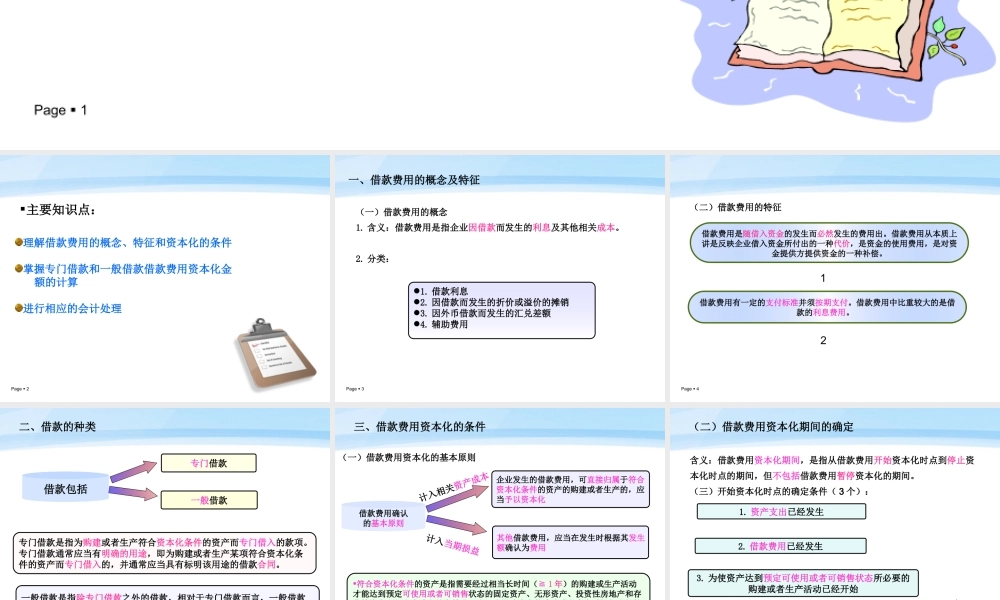The width and height of the screenshot is (1000, 600).
Task: Click the 一般借款 outlined box
Action: coord(209,499)
